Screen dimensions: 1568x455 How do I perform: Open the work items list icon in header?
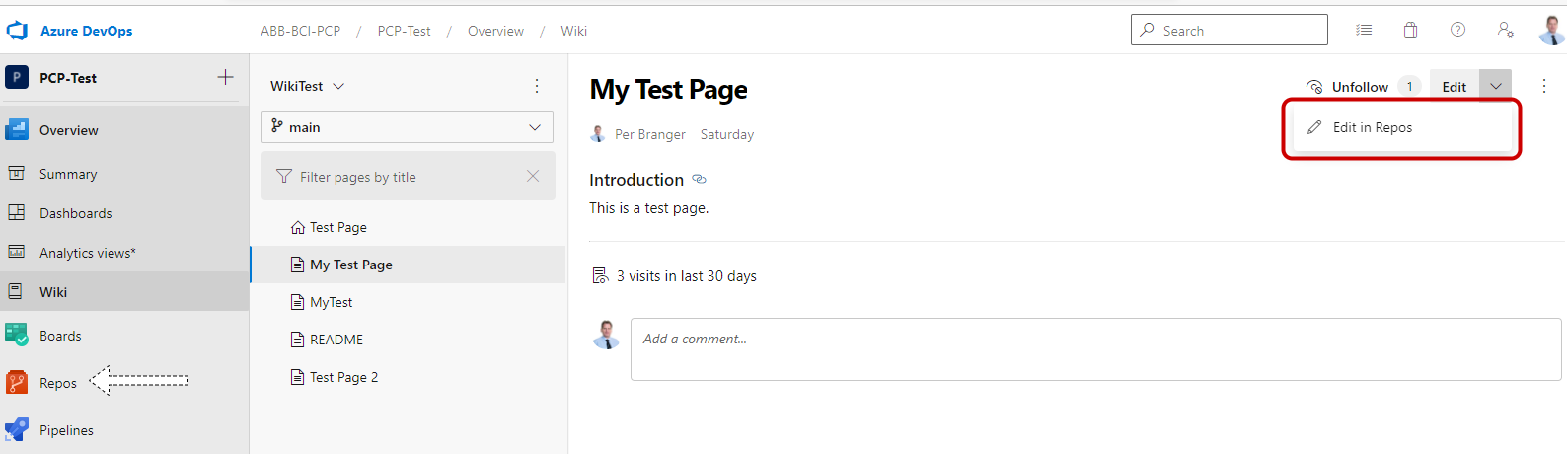coord(1364,30)
